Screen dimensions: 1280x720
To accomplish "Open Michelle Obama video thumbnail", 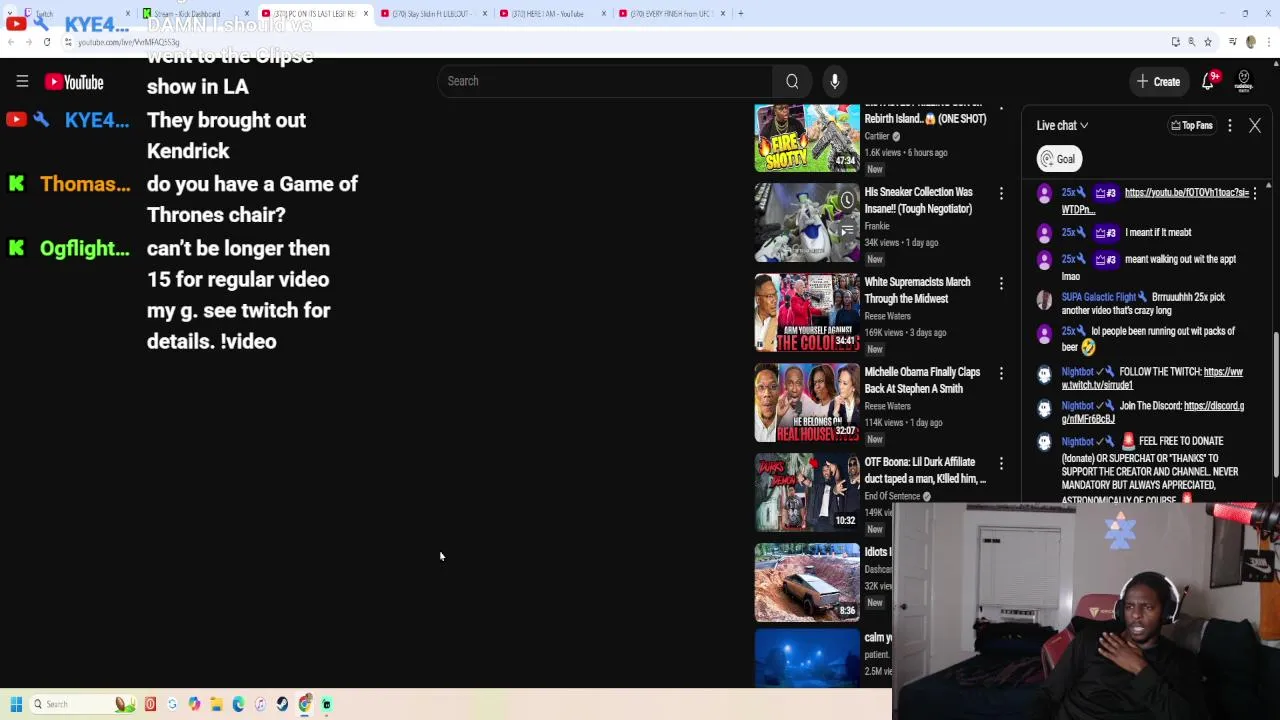I will click(807, 402).
